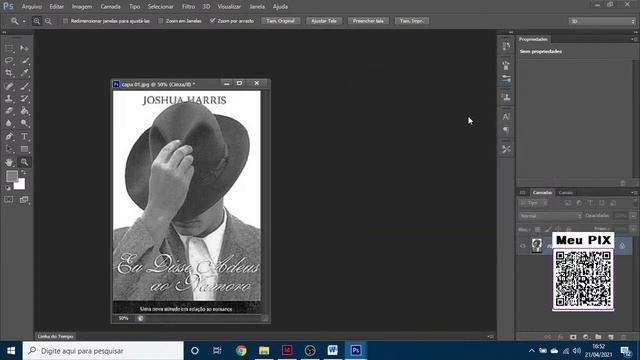Open the layer filter Tipo dropdown

533,203
